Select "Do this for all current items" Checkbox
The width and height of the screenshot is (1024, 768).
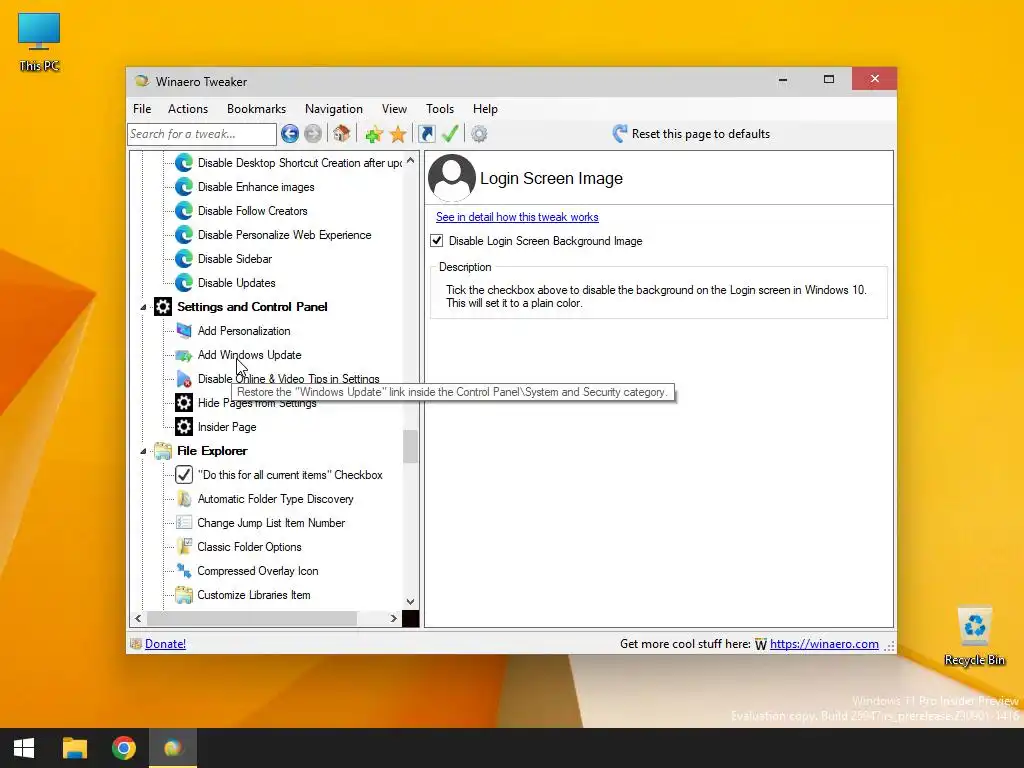tap(290, 475)
